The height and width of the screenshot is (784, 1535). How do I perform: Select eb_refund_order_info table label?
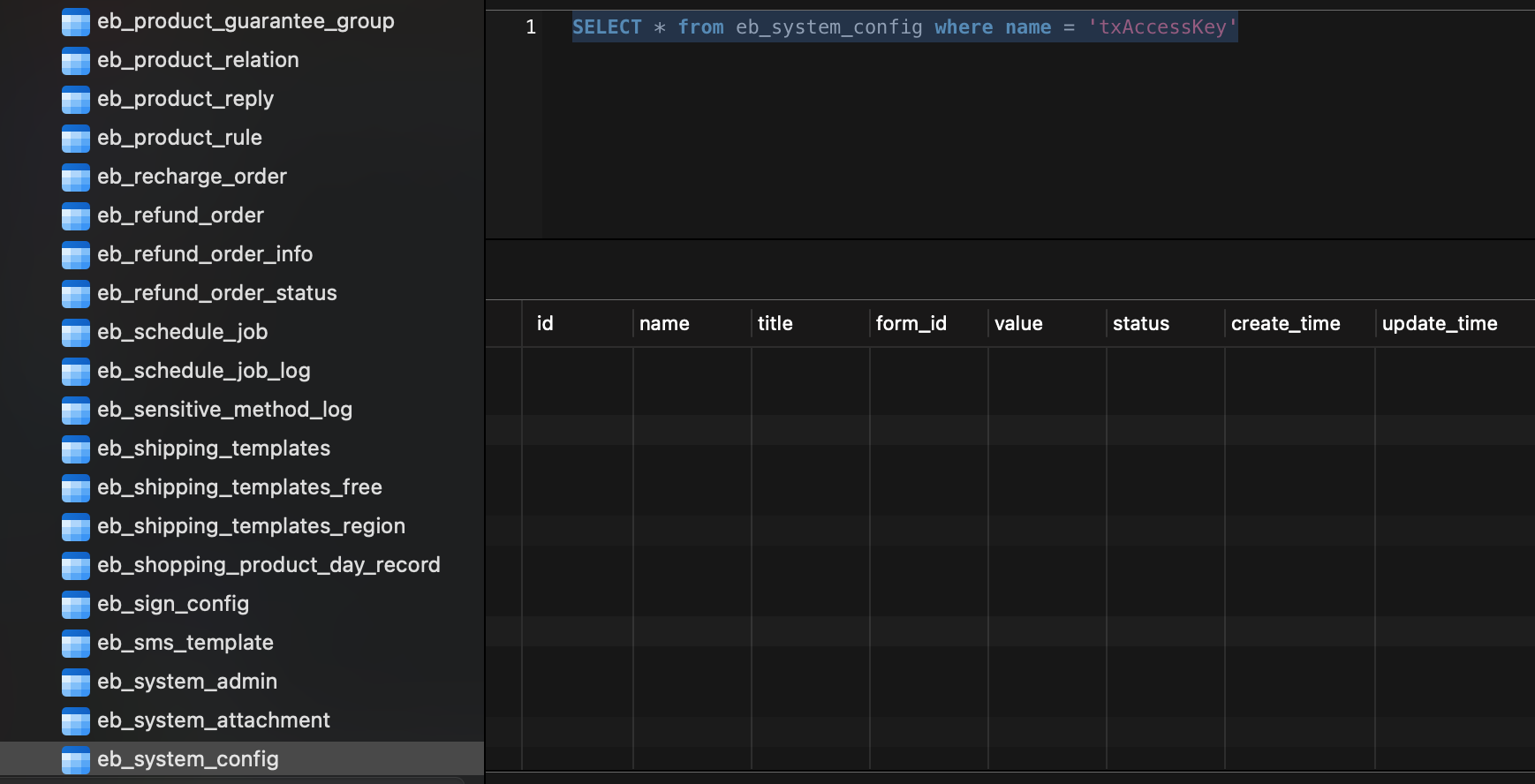(205, 254)
